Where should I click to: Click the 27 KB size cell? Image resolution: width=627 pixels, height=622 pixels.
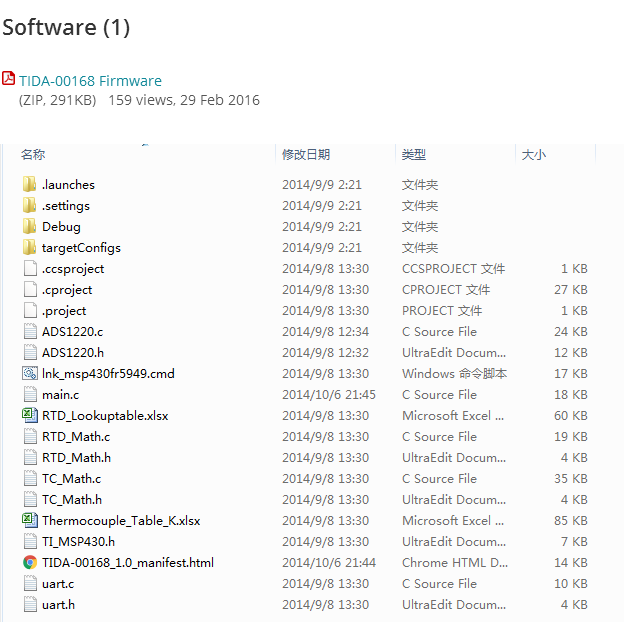click(571, 290)
